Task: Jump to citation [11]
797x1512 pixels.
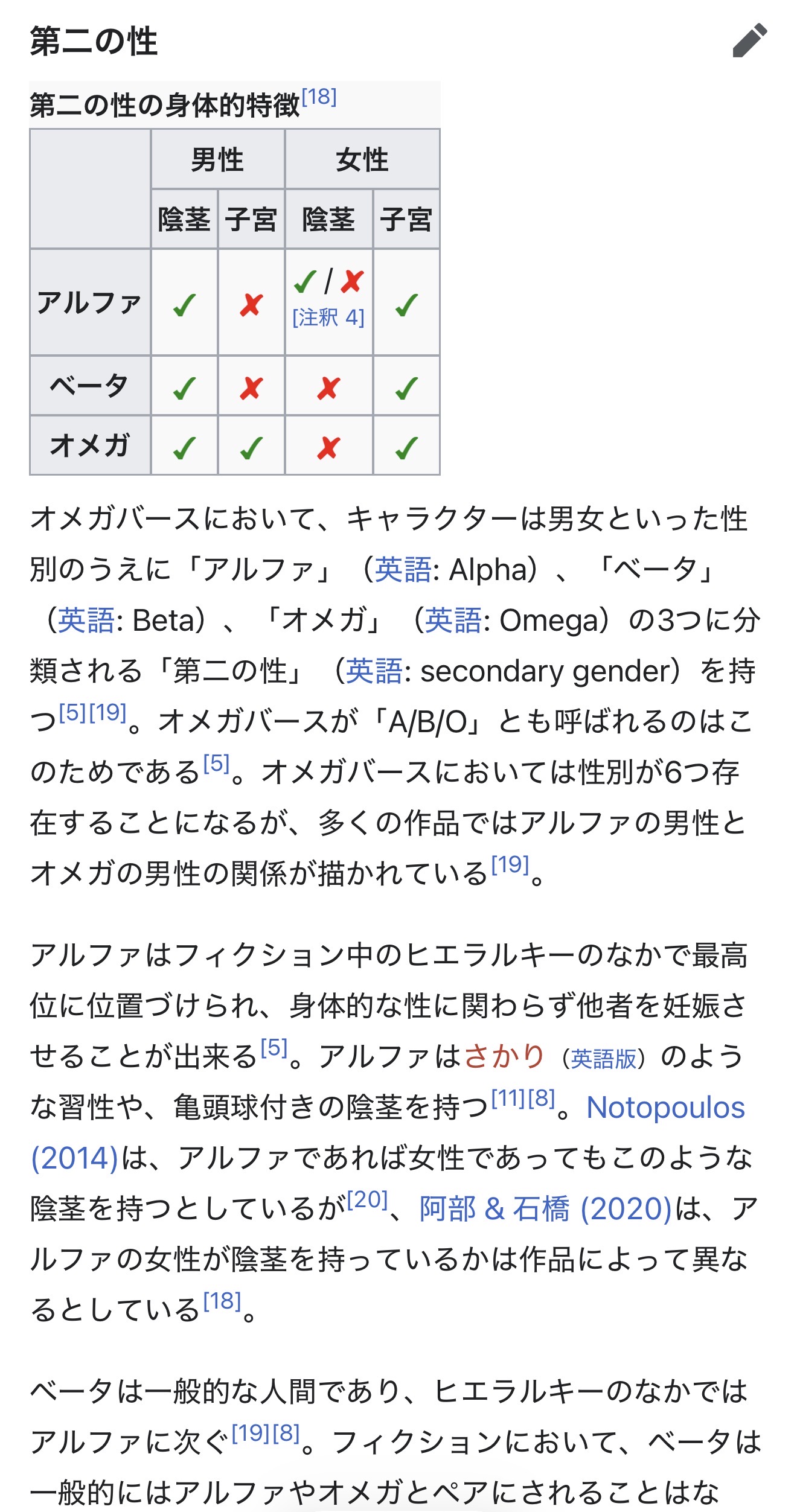Action: (x=508, y=1098)
